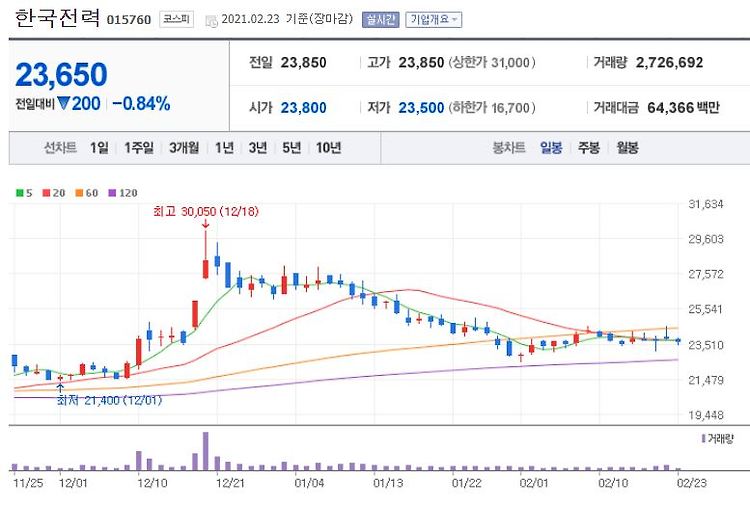Click the 23,510 price axis label
The height and width of the screenshot is (506, 750).
coord(706,345)
